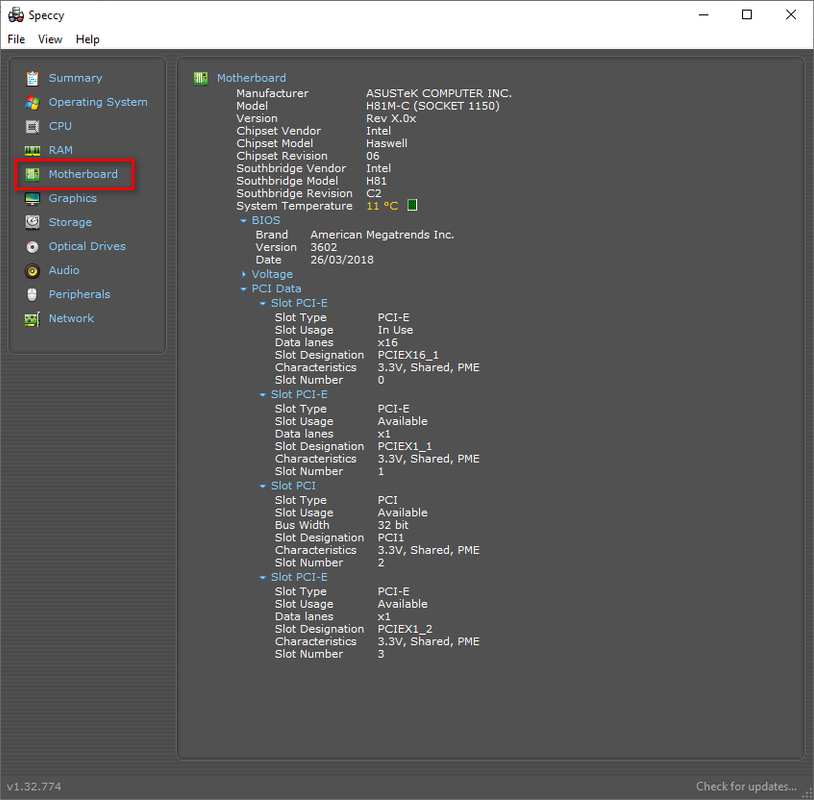The image size is (814, 800).
Task: Show the RAM section
Action: click(61, 150)
